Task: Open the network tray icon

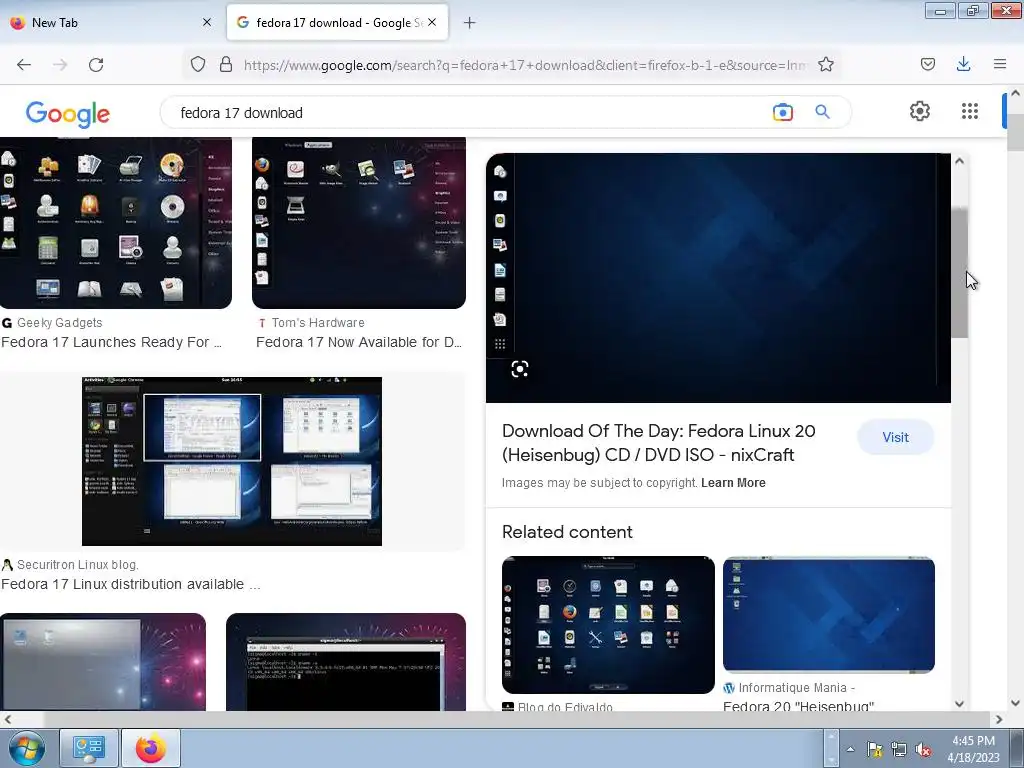Action: (x=899, y=749)
